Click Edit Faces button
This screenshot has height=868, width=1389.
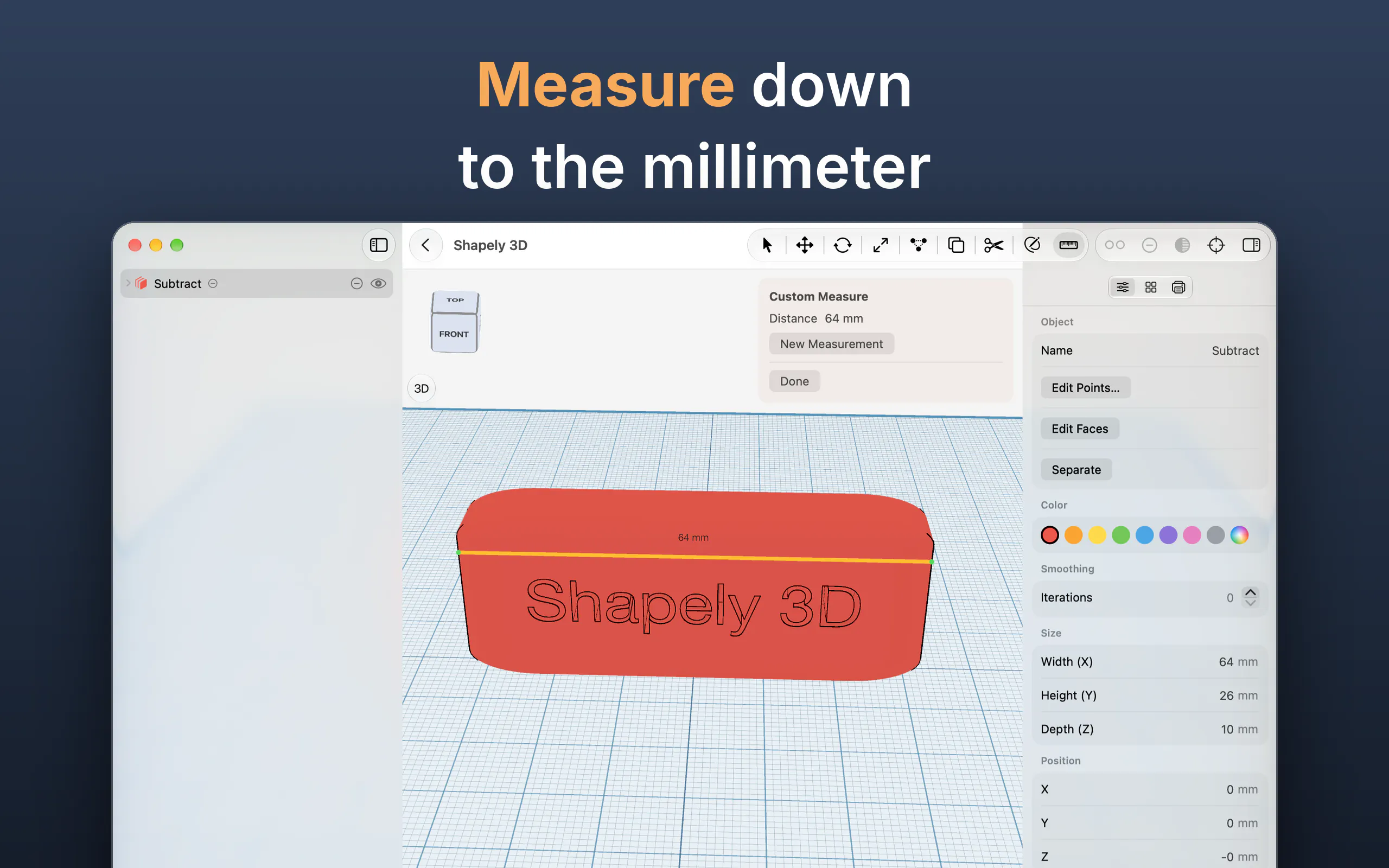(x=1080, y=429)
